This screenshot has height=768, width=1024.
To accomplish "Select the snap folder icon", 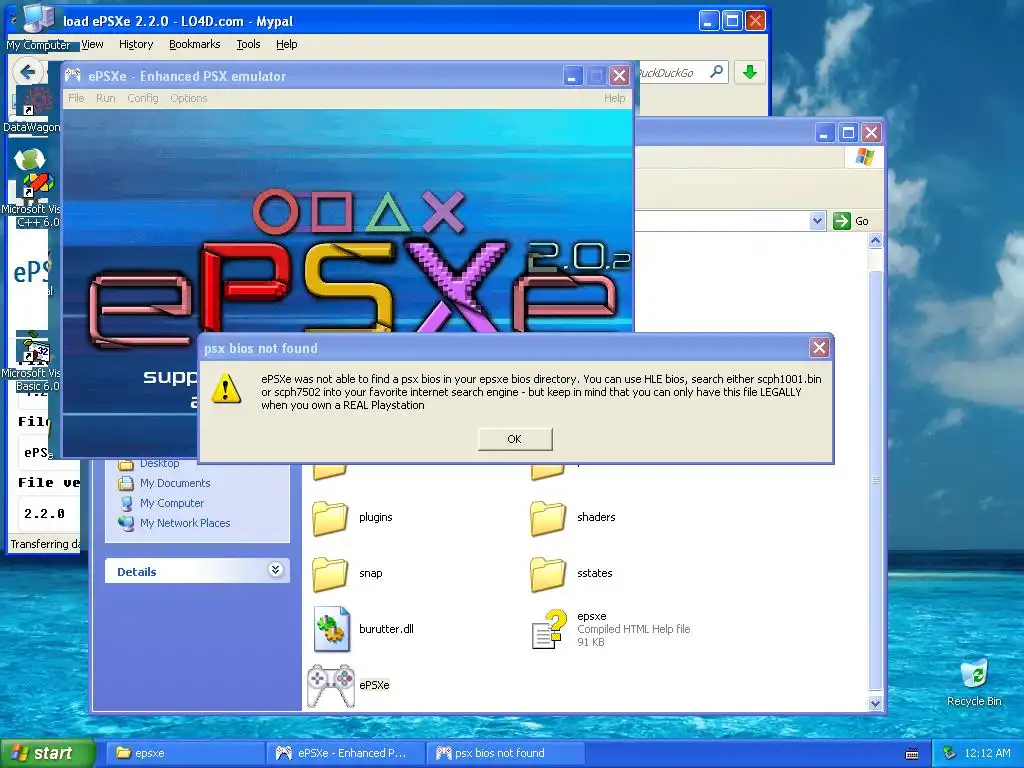I will click(330, 574).
